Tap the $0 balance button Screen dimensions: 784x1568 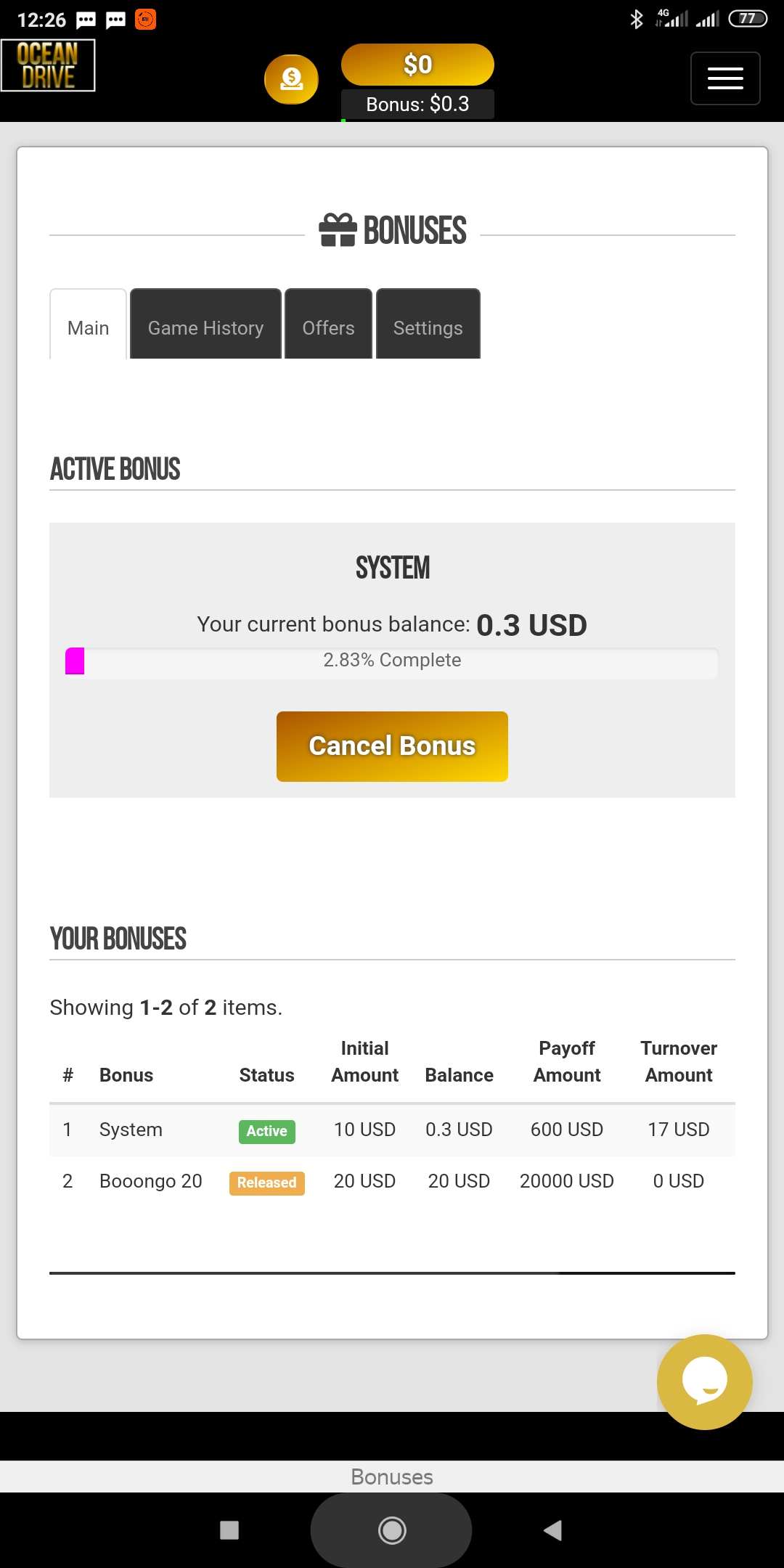click(417, 65)
